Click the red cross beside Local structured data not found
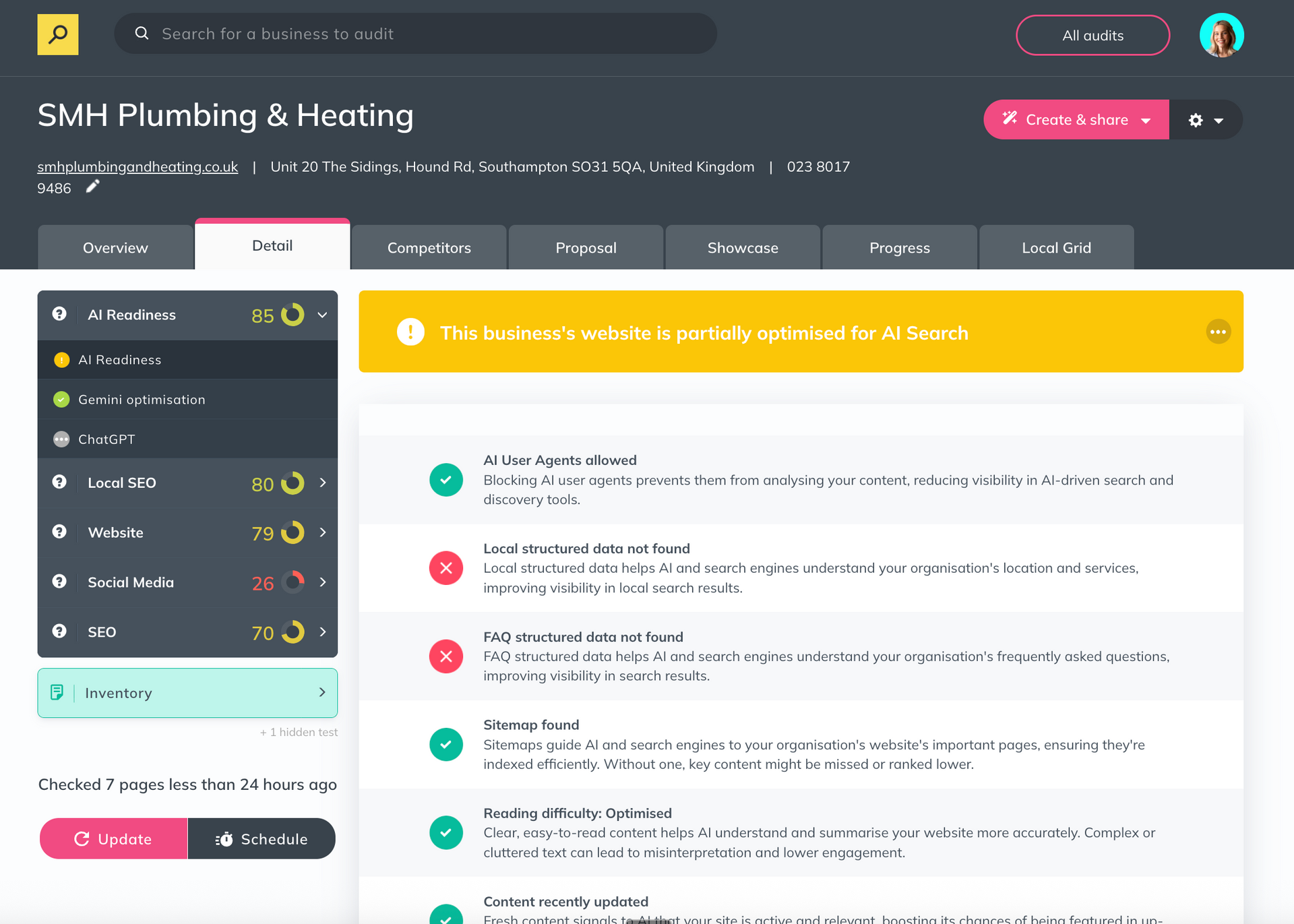The height and width of the screenshot is (924, 1294). coord(445,568)
